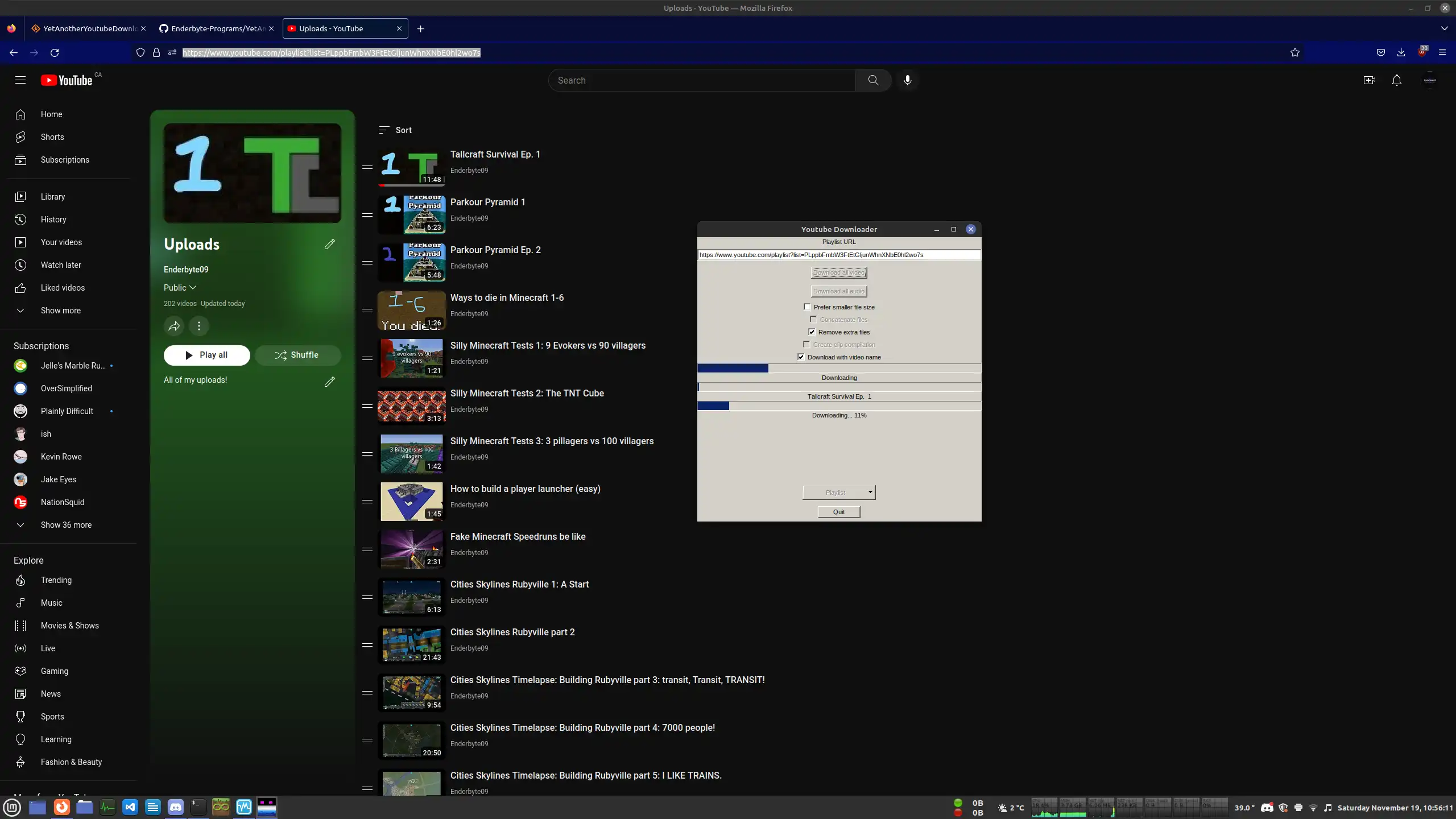Image resolution: width=1456 pixels, height=819 pixels.
Task: Click the Shuffle playlist button
Action: coord(297,355)
